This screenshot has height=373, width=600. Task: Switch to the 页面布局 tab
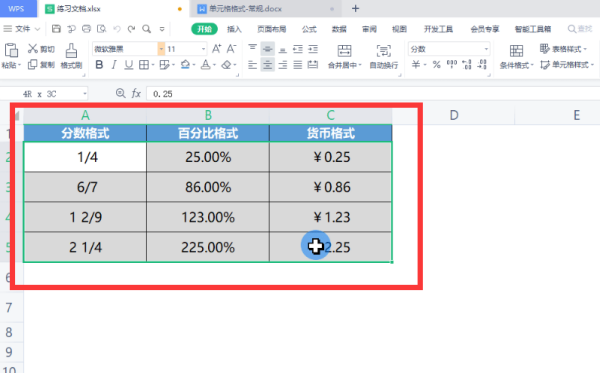point(272,29)
